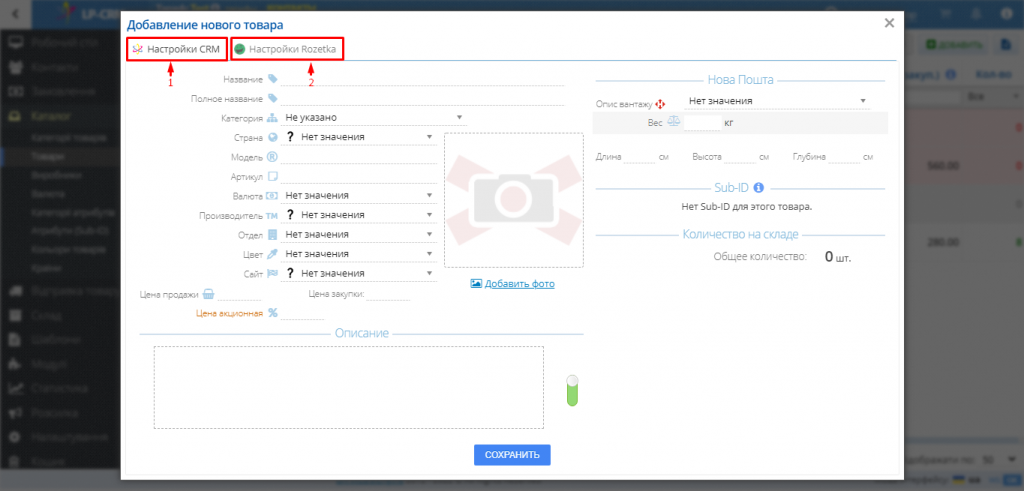The height and width of the screenshot is (491, 1024).
Task: Click the banknote icon next to Валюта
Action: point(272,196)
